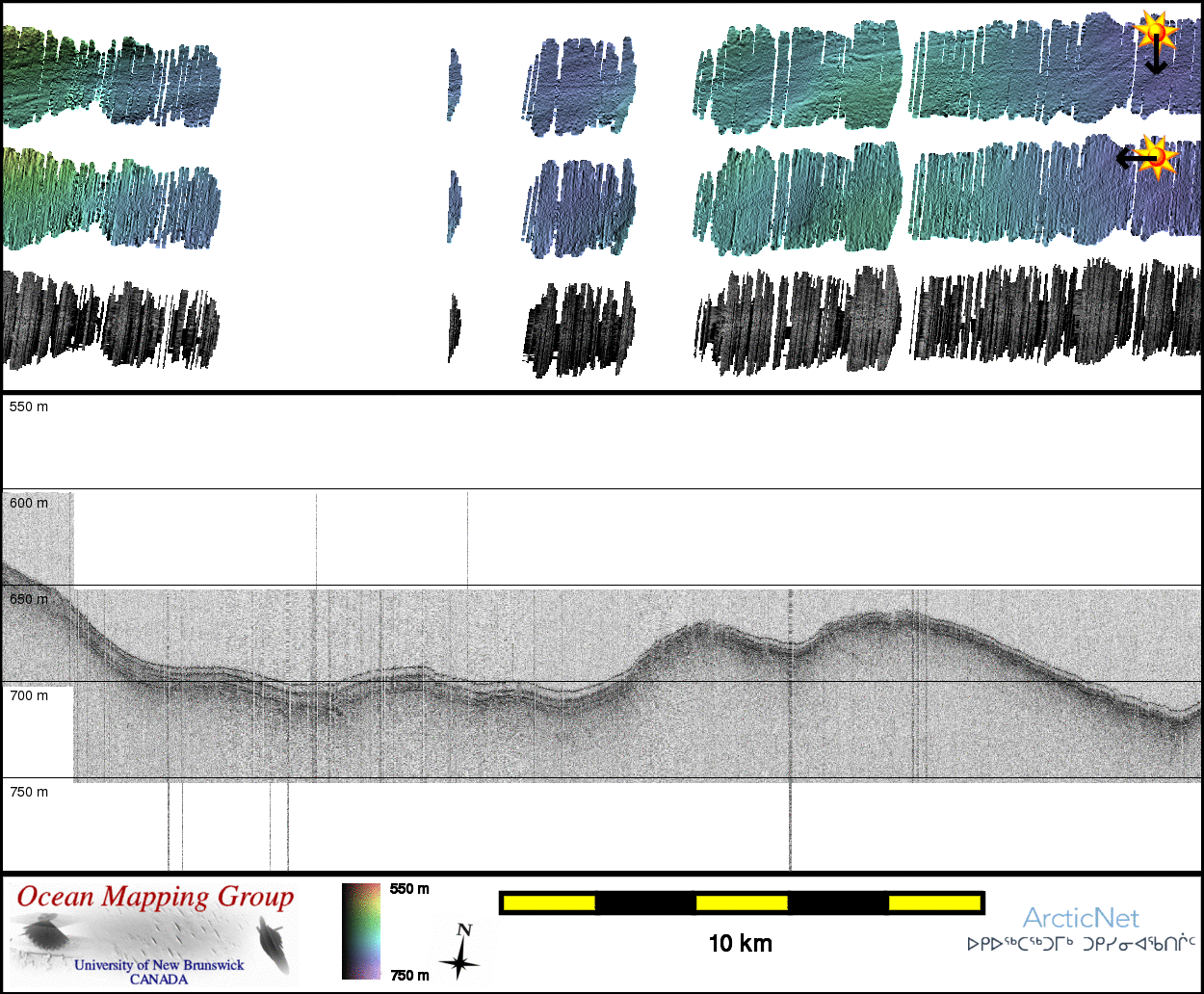Image resolution: width=1204 pixels, height=994 pixels.
Task: Click the ArcticNet Inuktitut syllabics text
Action: [1081, 944]
